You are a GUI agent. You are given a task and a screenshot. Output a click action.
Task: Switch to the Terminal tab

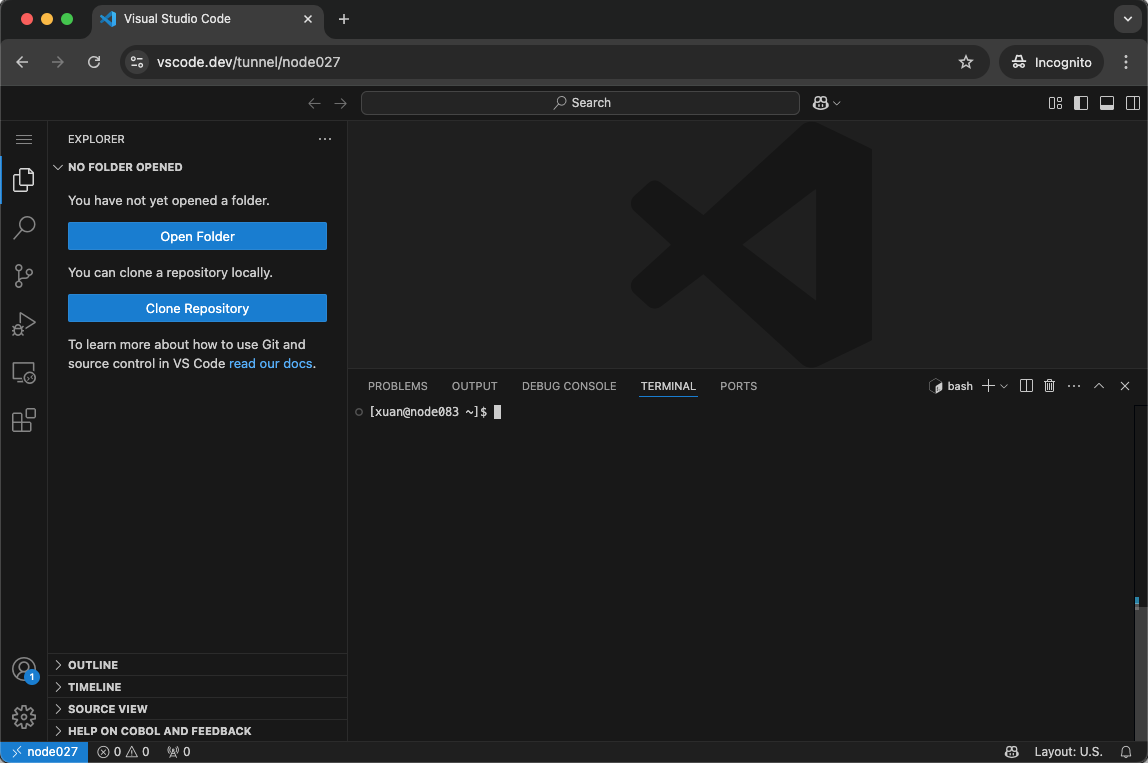668,386
